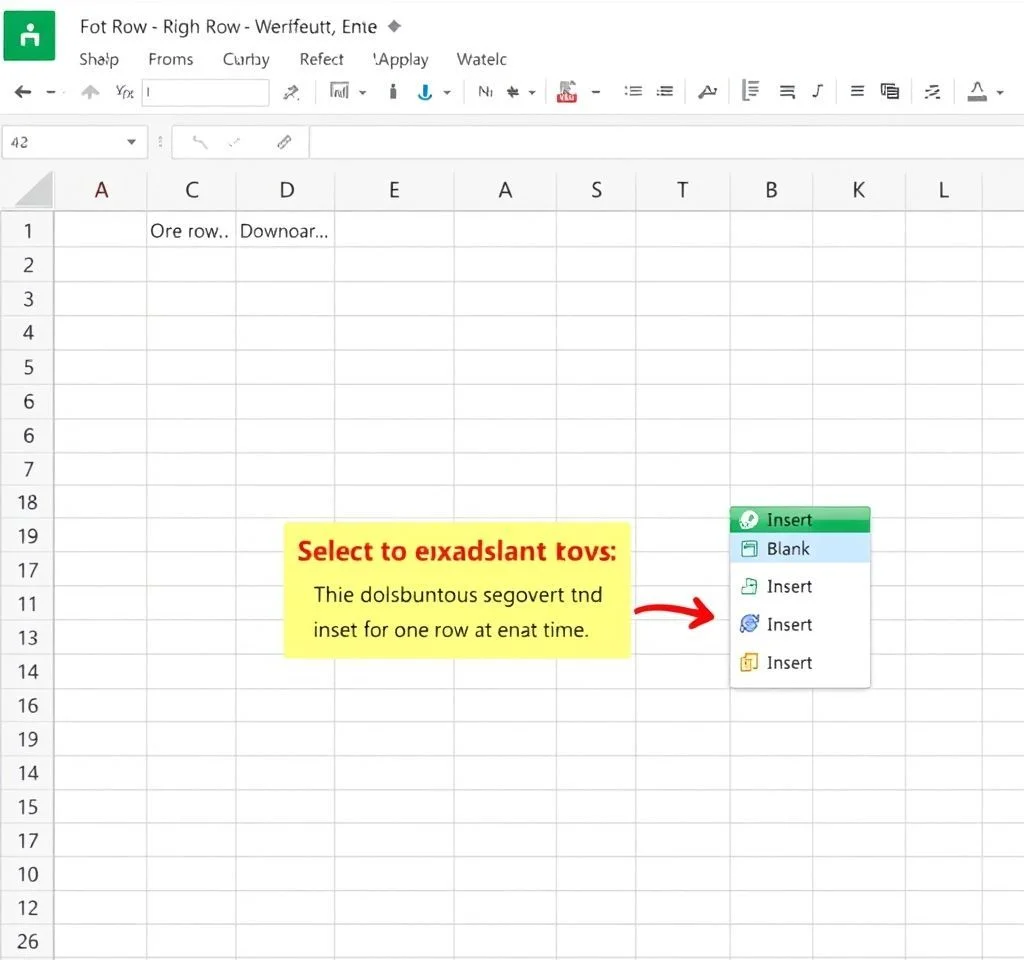
Task: Click the chart icon in the toolbar
Action: 339,92
